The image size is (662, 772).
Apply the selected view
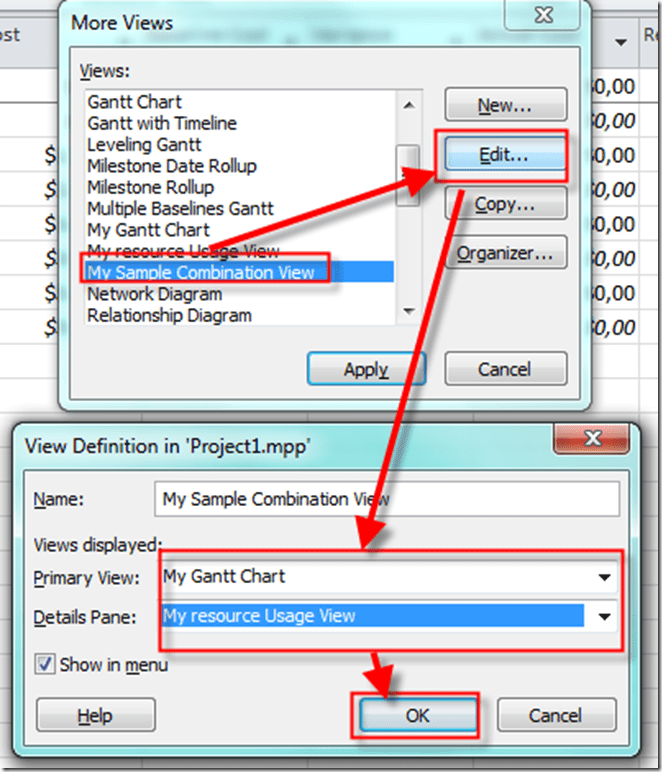tap(365, 369)
